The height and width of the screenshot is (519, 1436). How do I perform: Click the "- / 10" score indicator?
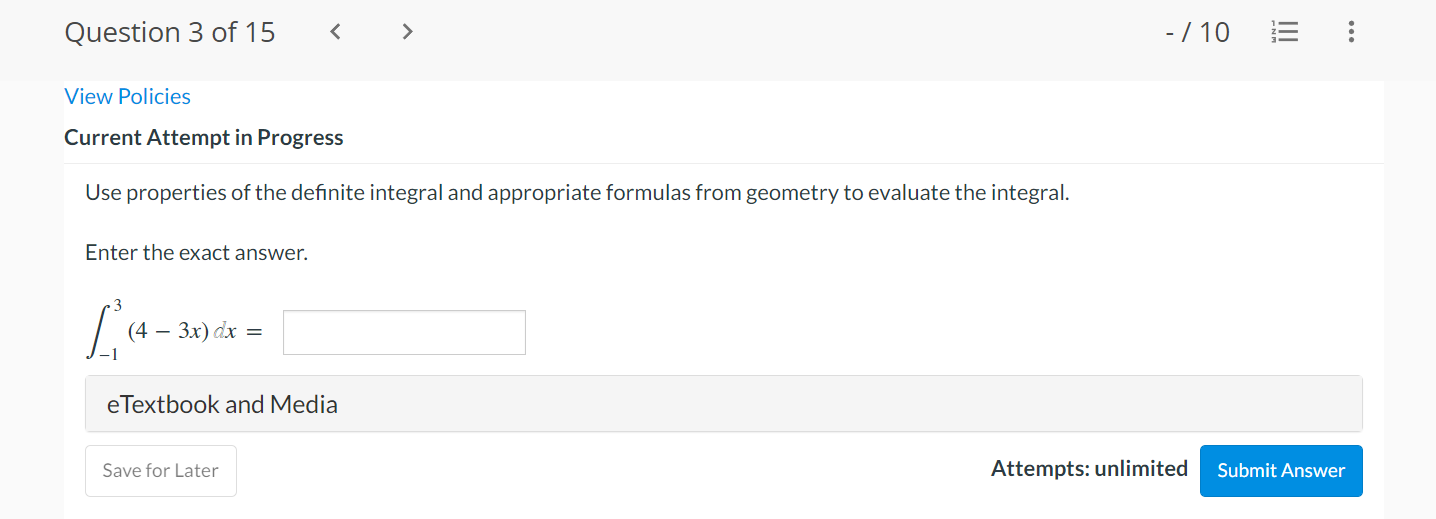[1198, 32]
